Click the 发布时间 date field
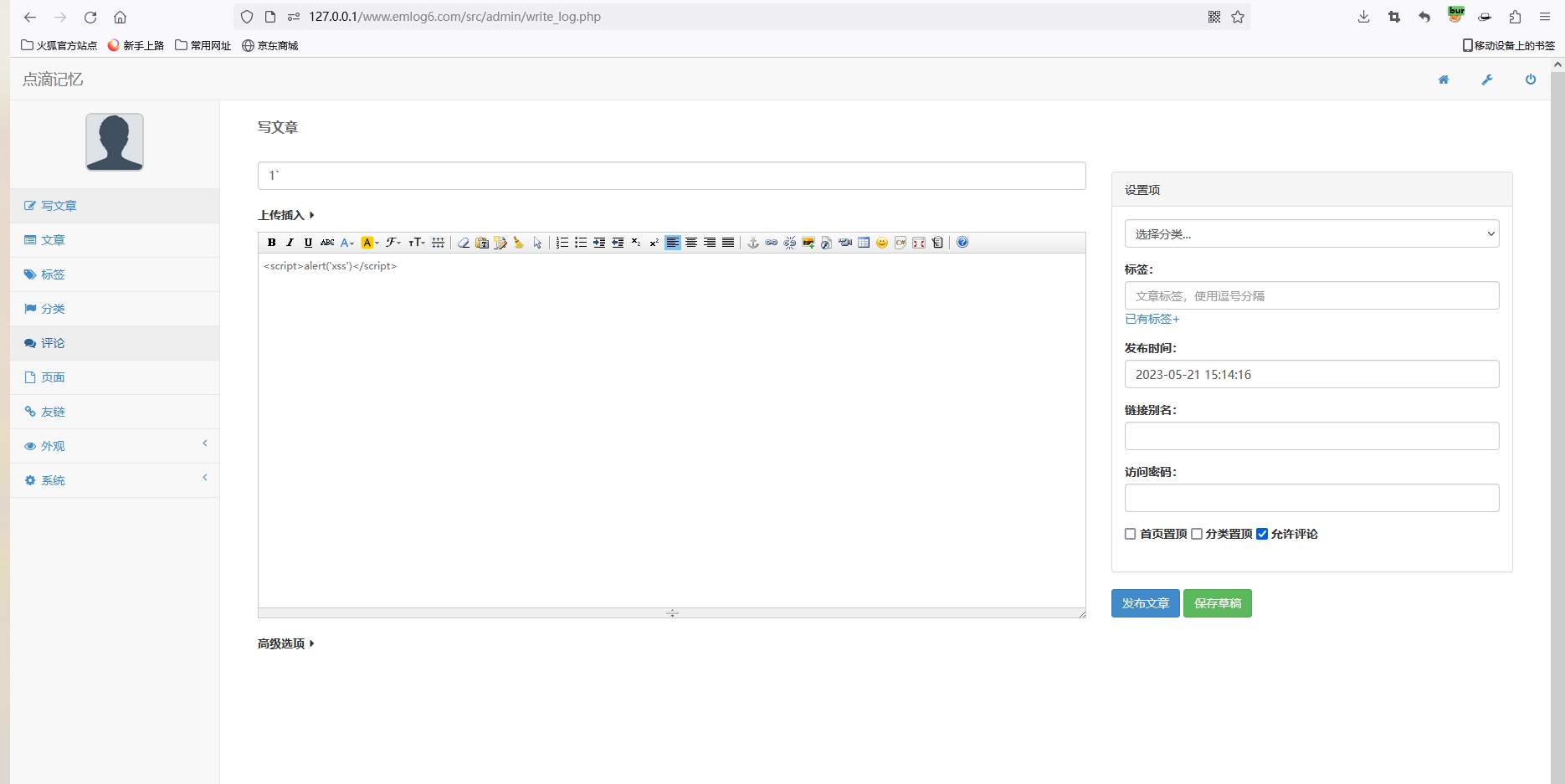Screen dimensions: 1565x784 click(x=1311, y=374)
